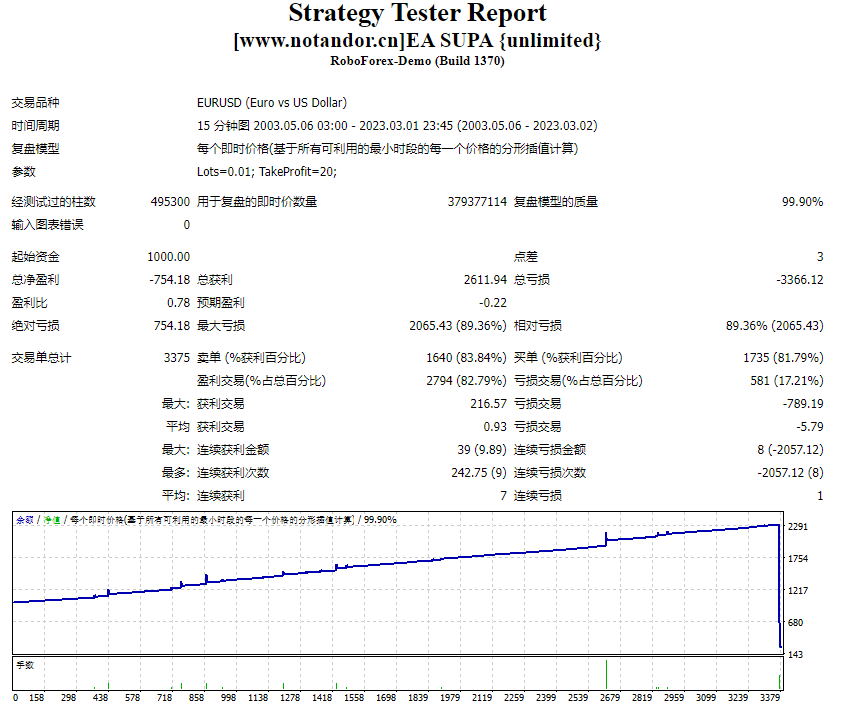Click the tall green lot bar near 2679
Image resolution: width=842 pixels, height=710 pixels.
coord(606,675)
